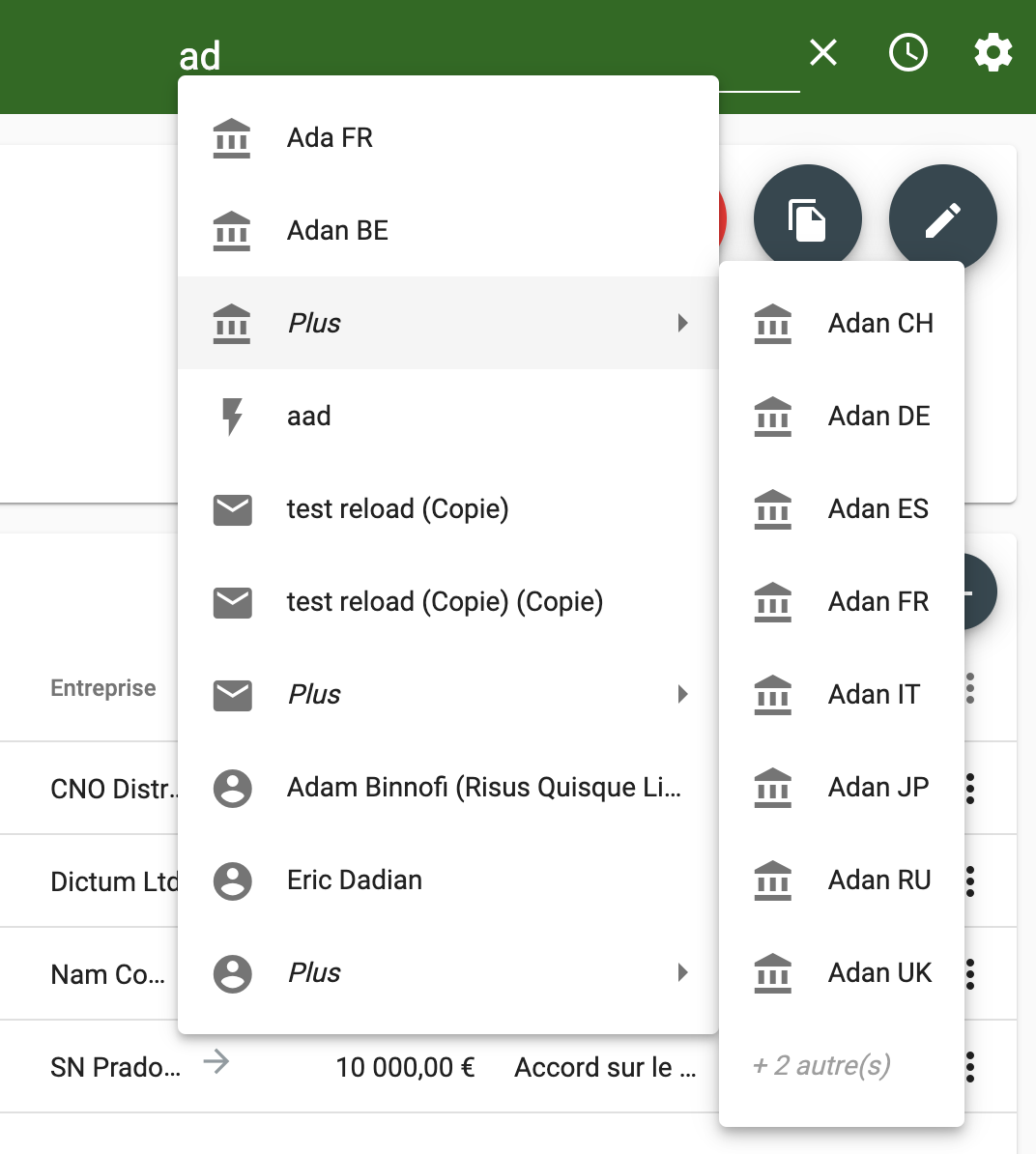
Task: Open test reload (Copie) (Copie) result
Action: [x=448, y=601]
